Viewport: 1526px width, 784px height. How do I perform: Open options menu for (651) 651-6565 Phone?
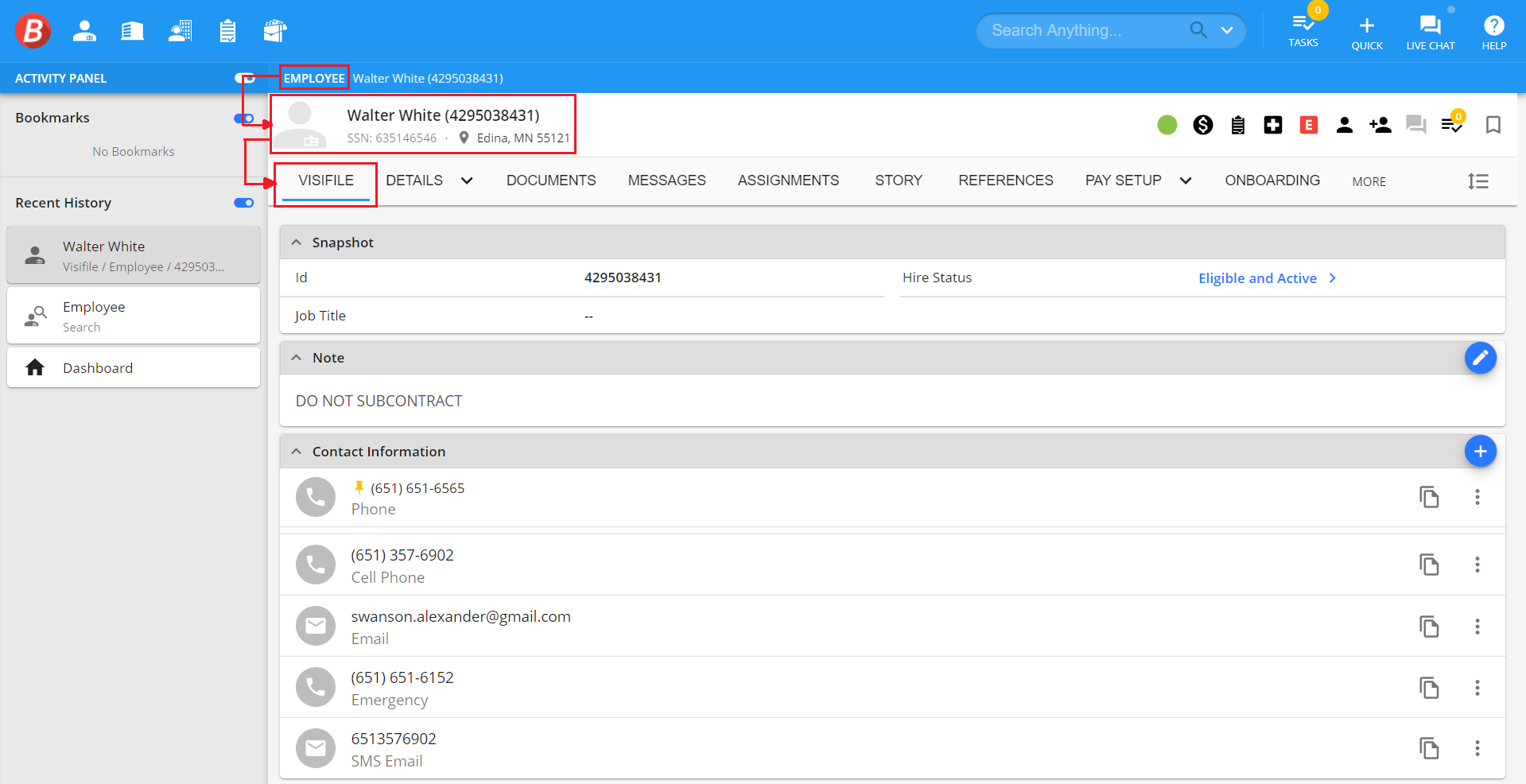click(x=1477, y=497)
